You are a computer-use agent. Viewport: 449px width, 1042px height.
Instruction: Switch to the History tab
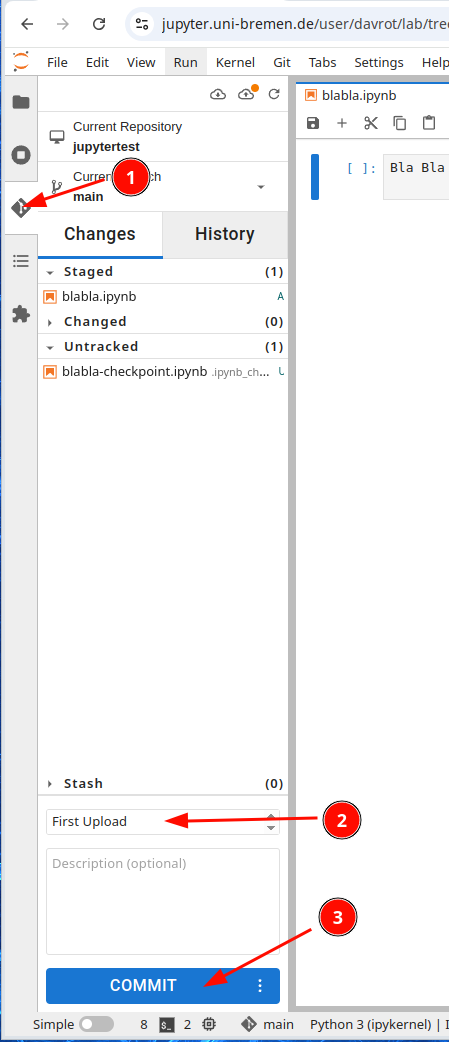point(224,234)
